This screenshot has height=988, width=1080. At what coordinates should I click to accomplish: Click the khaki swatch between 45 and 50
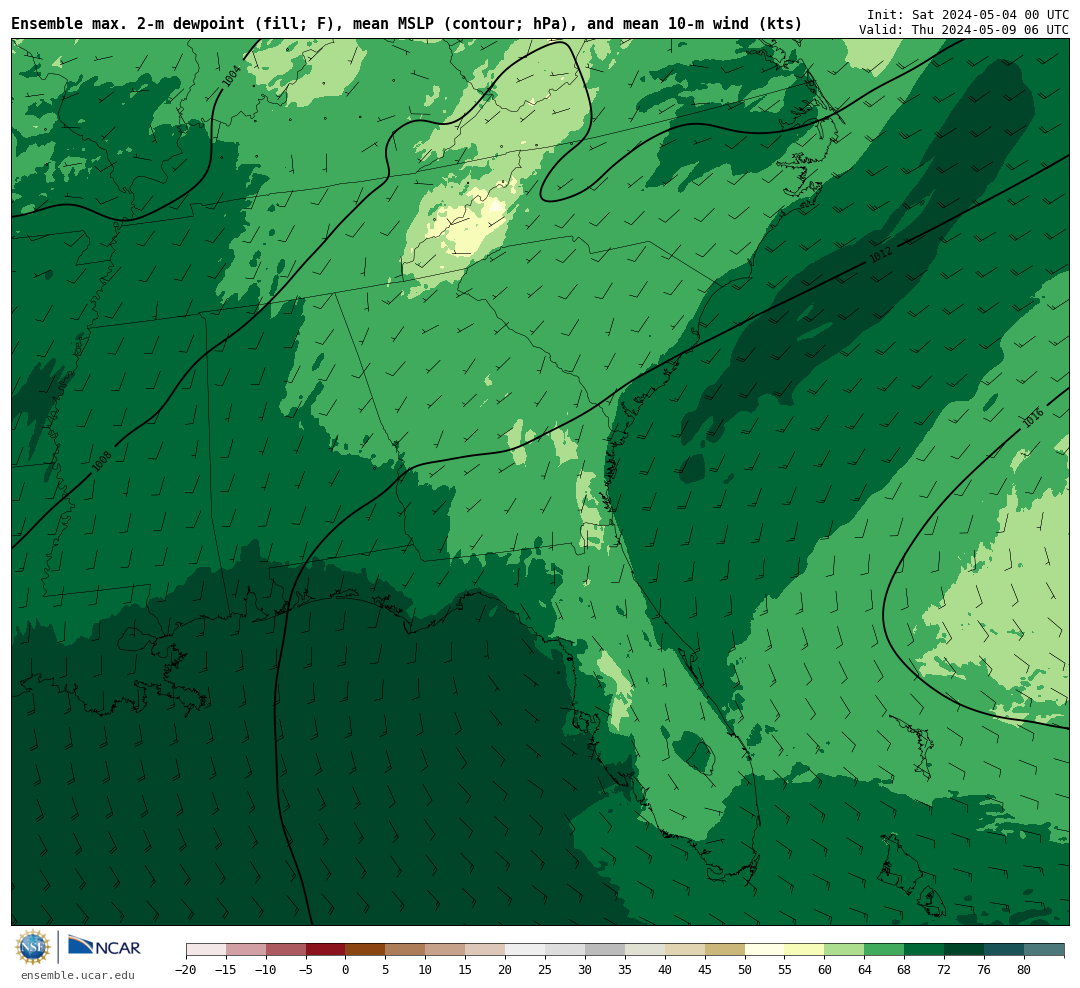[725, 950]
